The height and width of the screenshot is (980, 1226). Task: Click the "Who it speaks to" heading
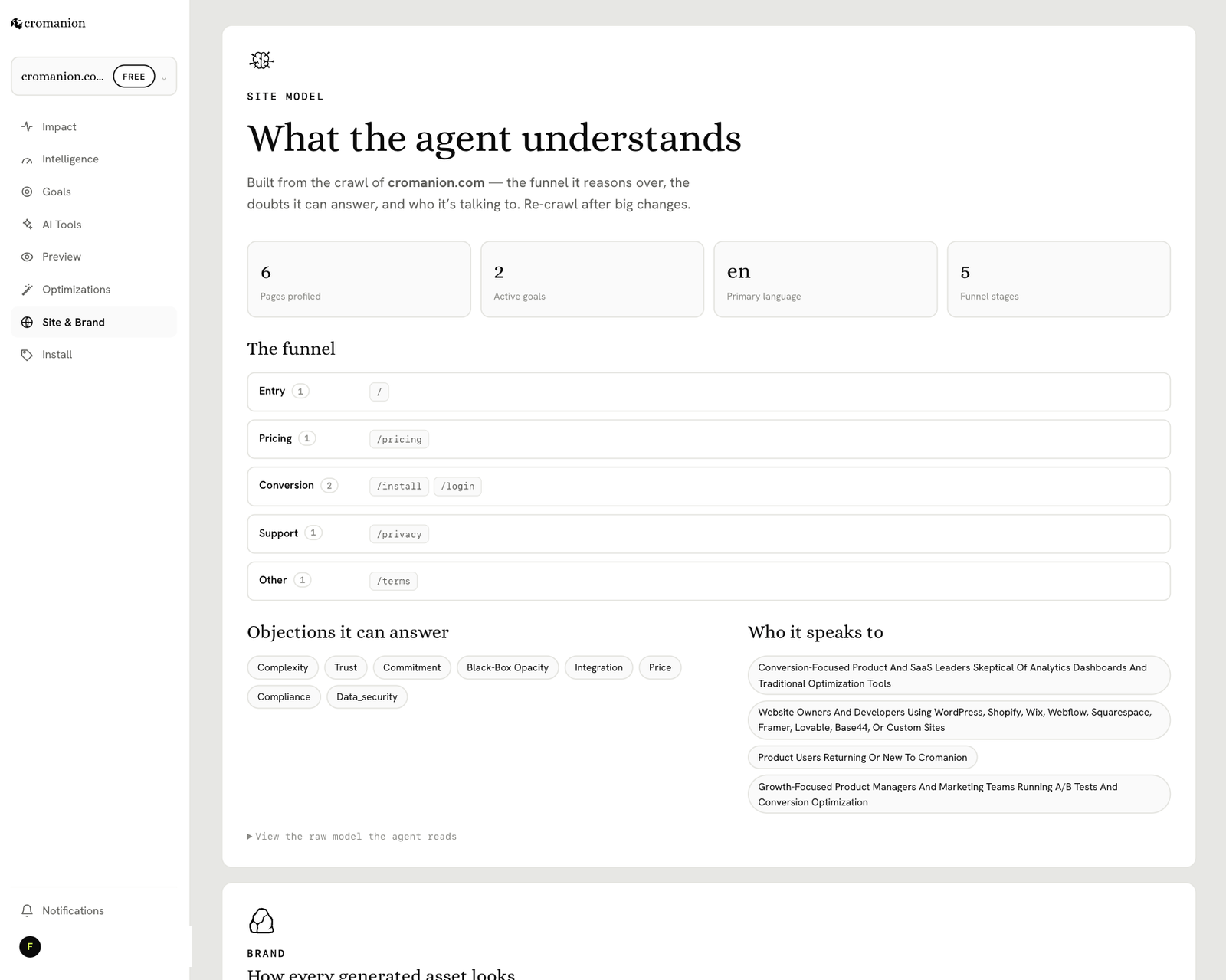coord(815,632)
